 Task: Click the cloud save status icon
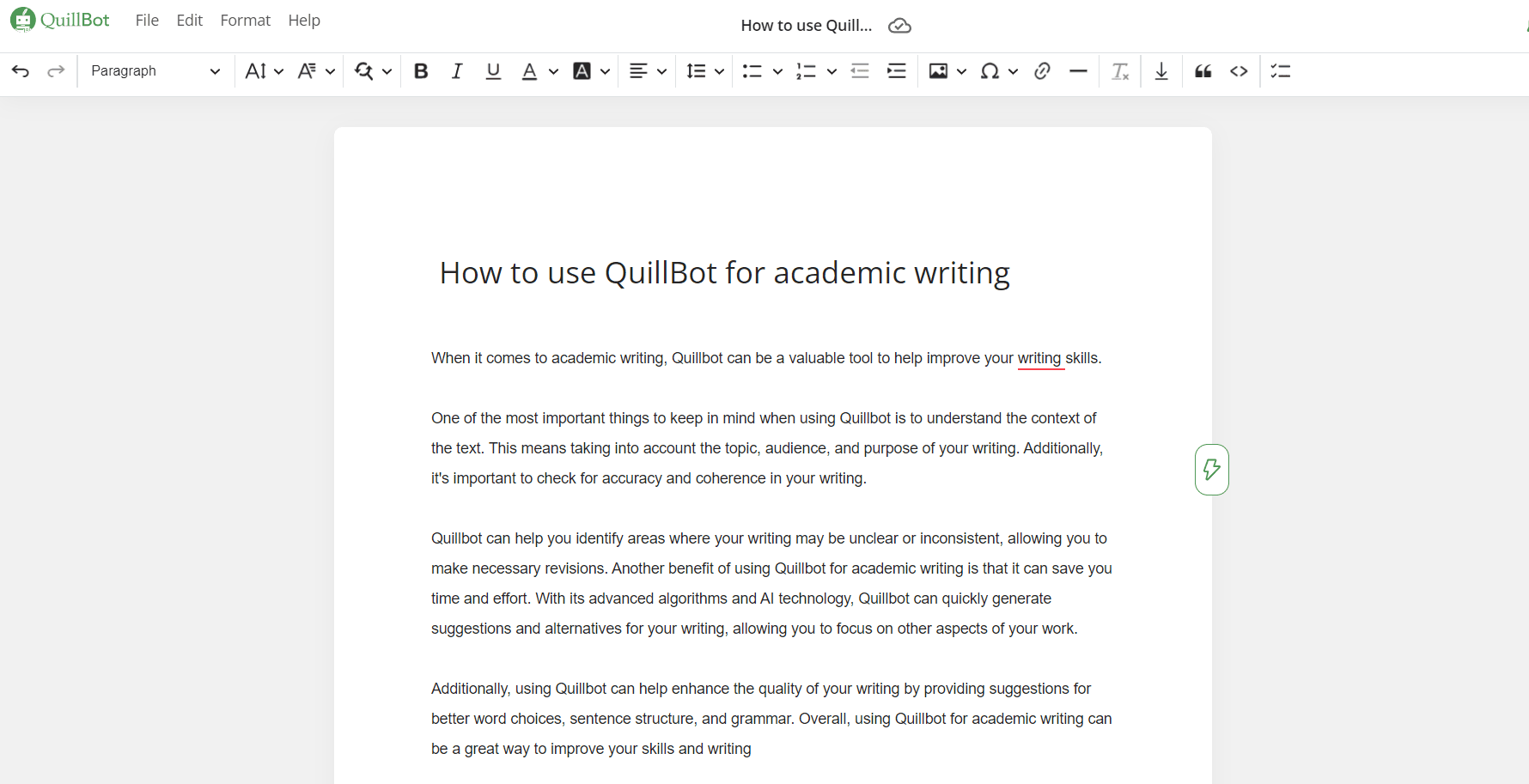tap(899, 26)
